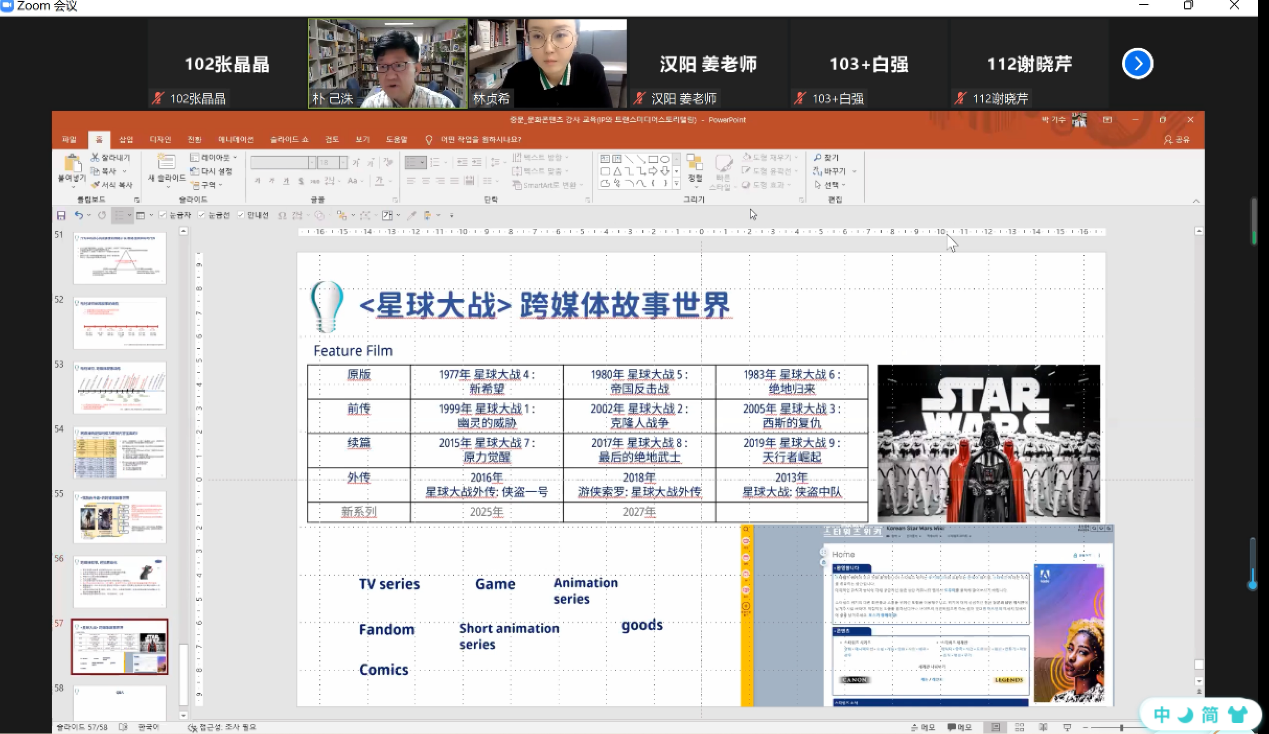Click the Star Wars image on slide
Viewport: 1269px width, 734px height.
[x=988, y=442]
